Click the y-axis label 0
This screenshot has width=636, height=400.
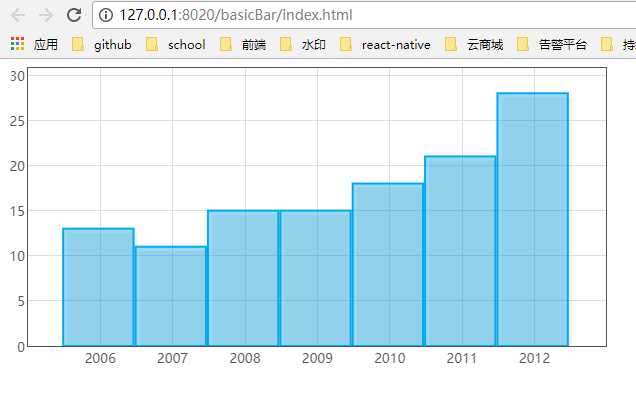coord(21,347)
